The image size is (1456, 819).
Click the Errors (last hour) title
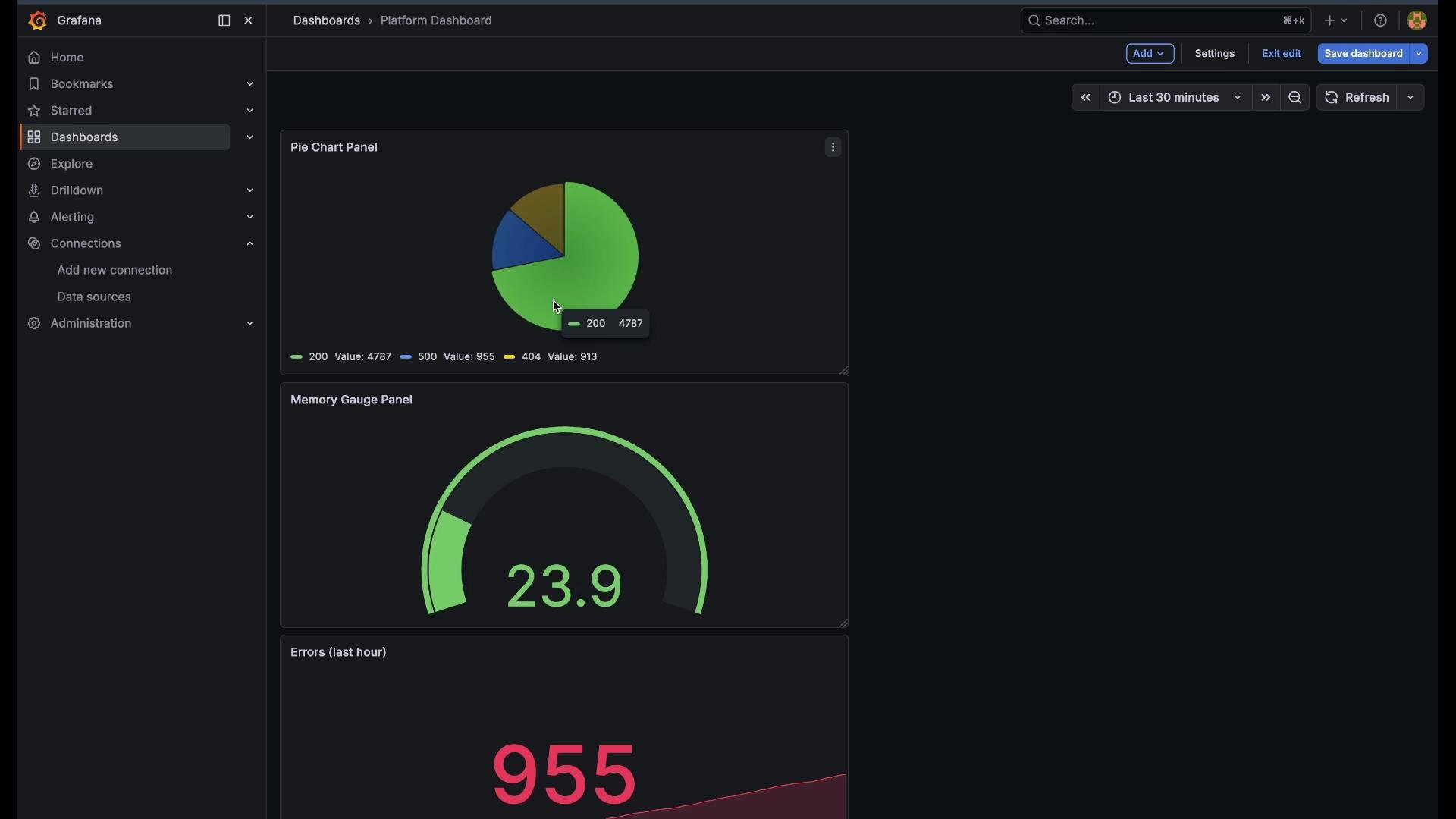[x=338, y=652]
